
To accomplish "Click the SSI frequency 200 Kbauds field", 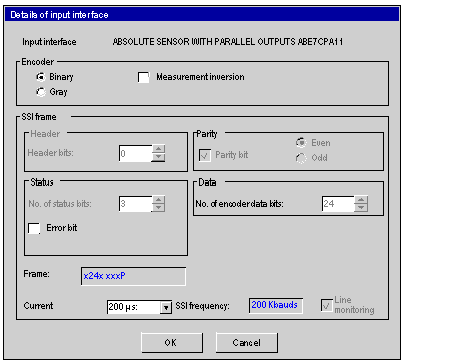I will coord(276,305).
